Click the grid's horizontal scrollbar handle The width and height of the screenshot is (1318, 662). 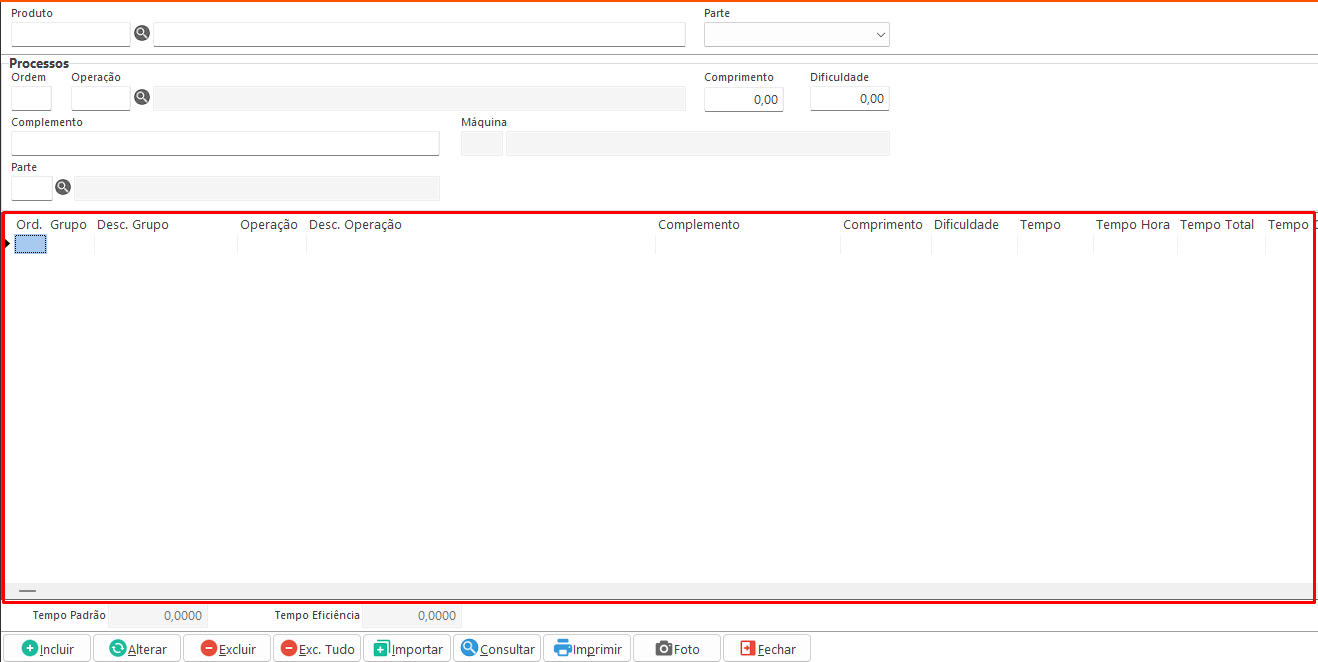[27, 591]
